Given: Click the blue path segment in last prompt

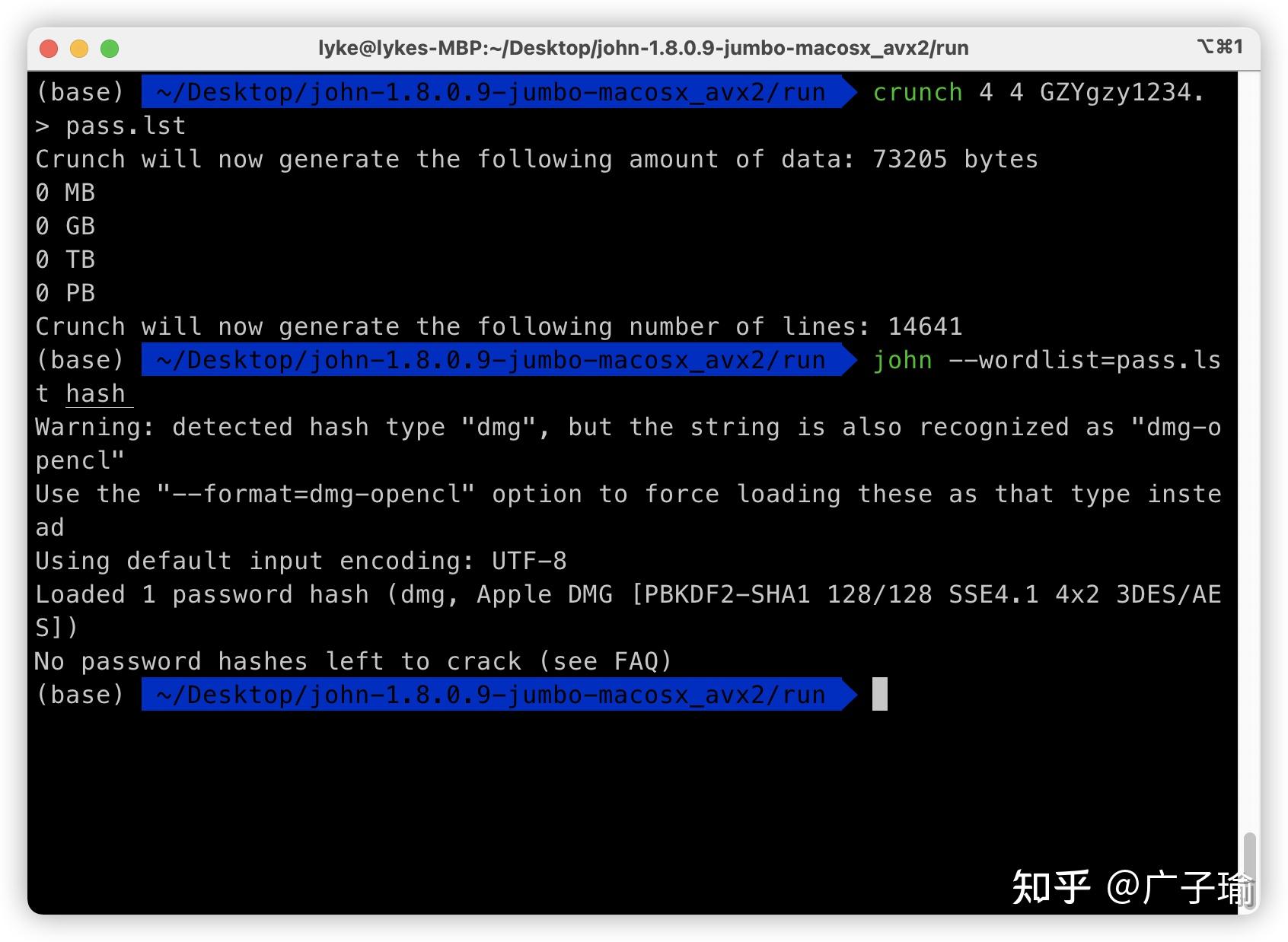Looking at the screenshot, I should pyautogui.click(x=499, y=695).
